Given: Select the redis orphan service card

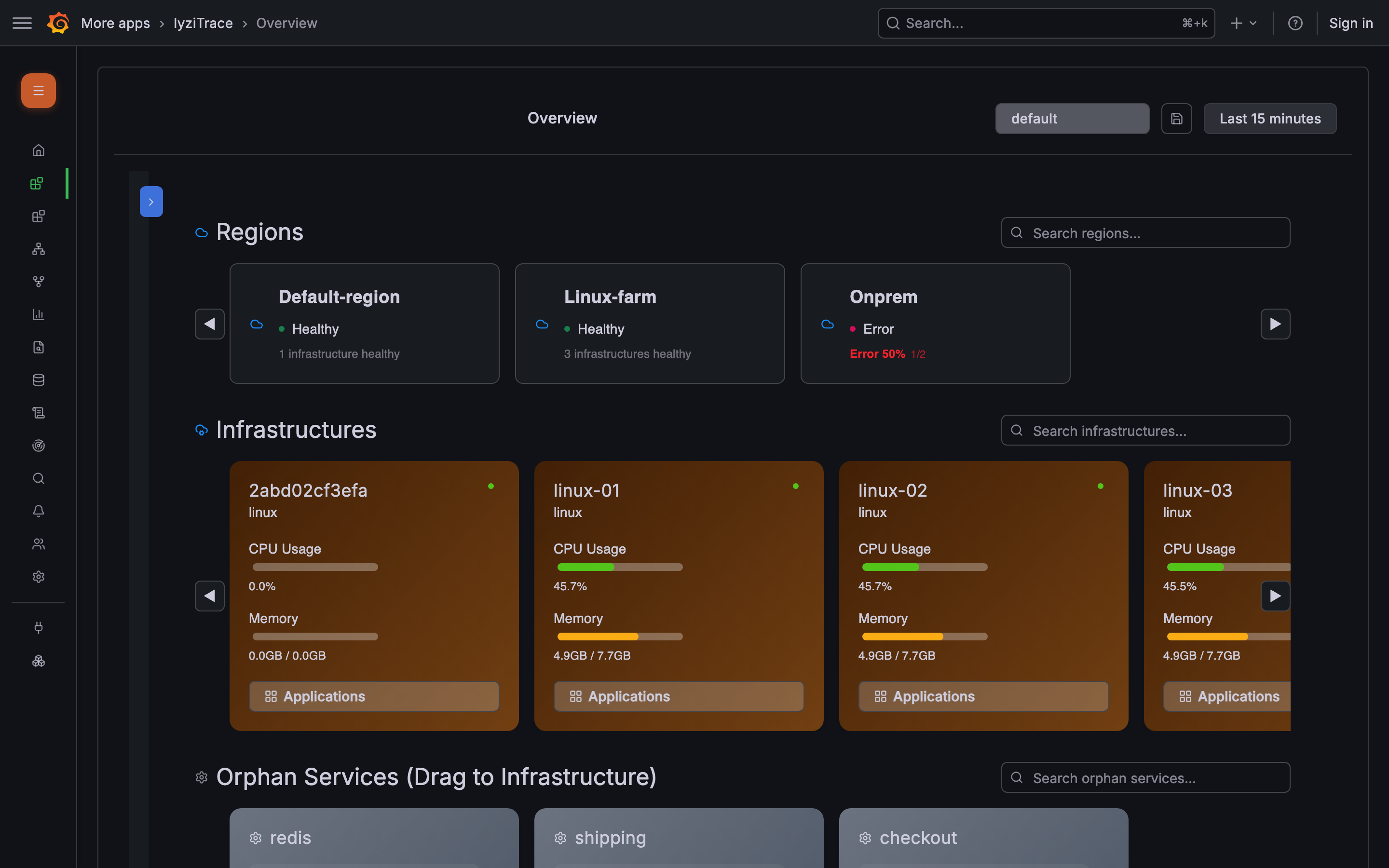Looking at the screenshot, I should pos(374,838).
